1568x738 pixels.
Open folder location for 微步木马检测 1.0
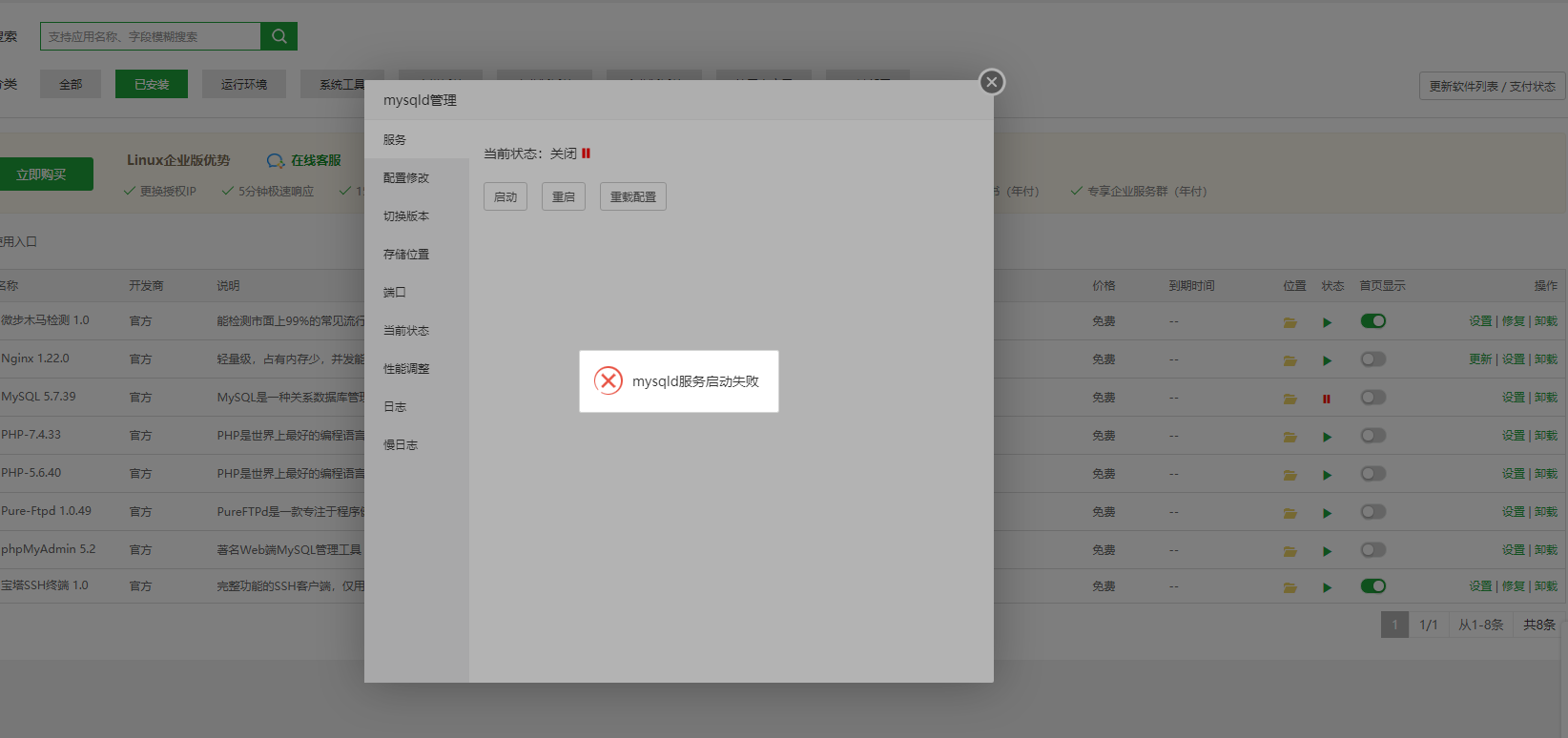coord(1289,322)
